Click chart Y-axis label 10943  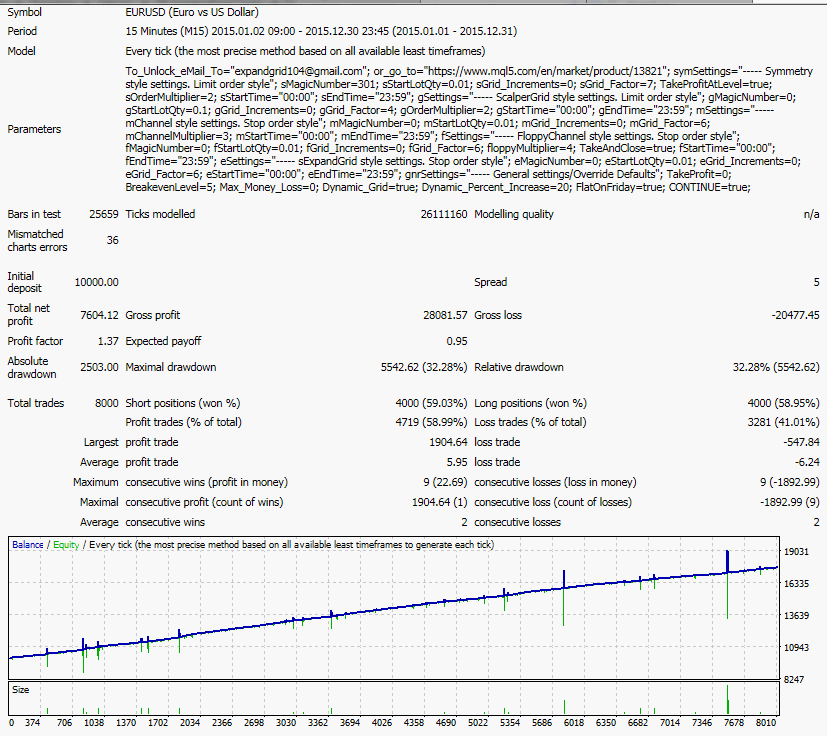click(x=796, y=647)
